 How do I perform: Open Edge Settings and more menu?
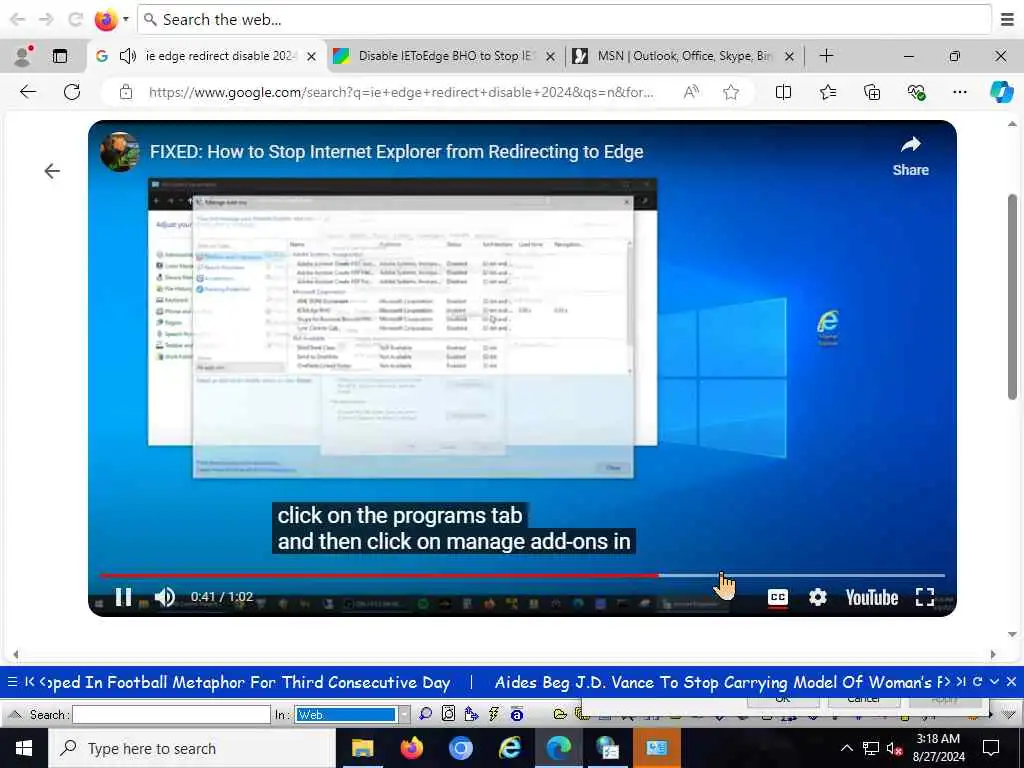(959, 92)
